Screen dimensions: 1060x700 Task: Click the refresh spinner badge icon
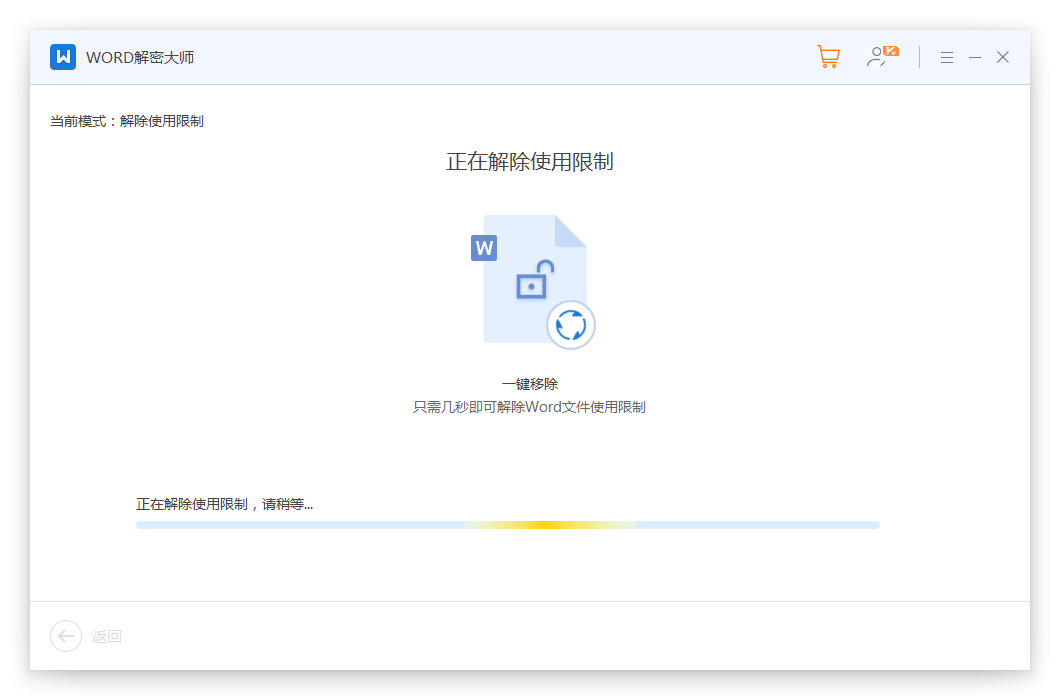pyautogui.click(x=571, y=325)
